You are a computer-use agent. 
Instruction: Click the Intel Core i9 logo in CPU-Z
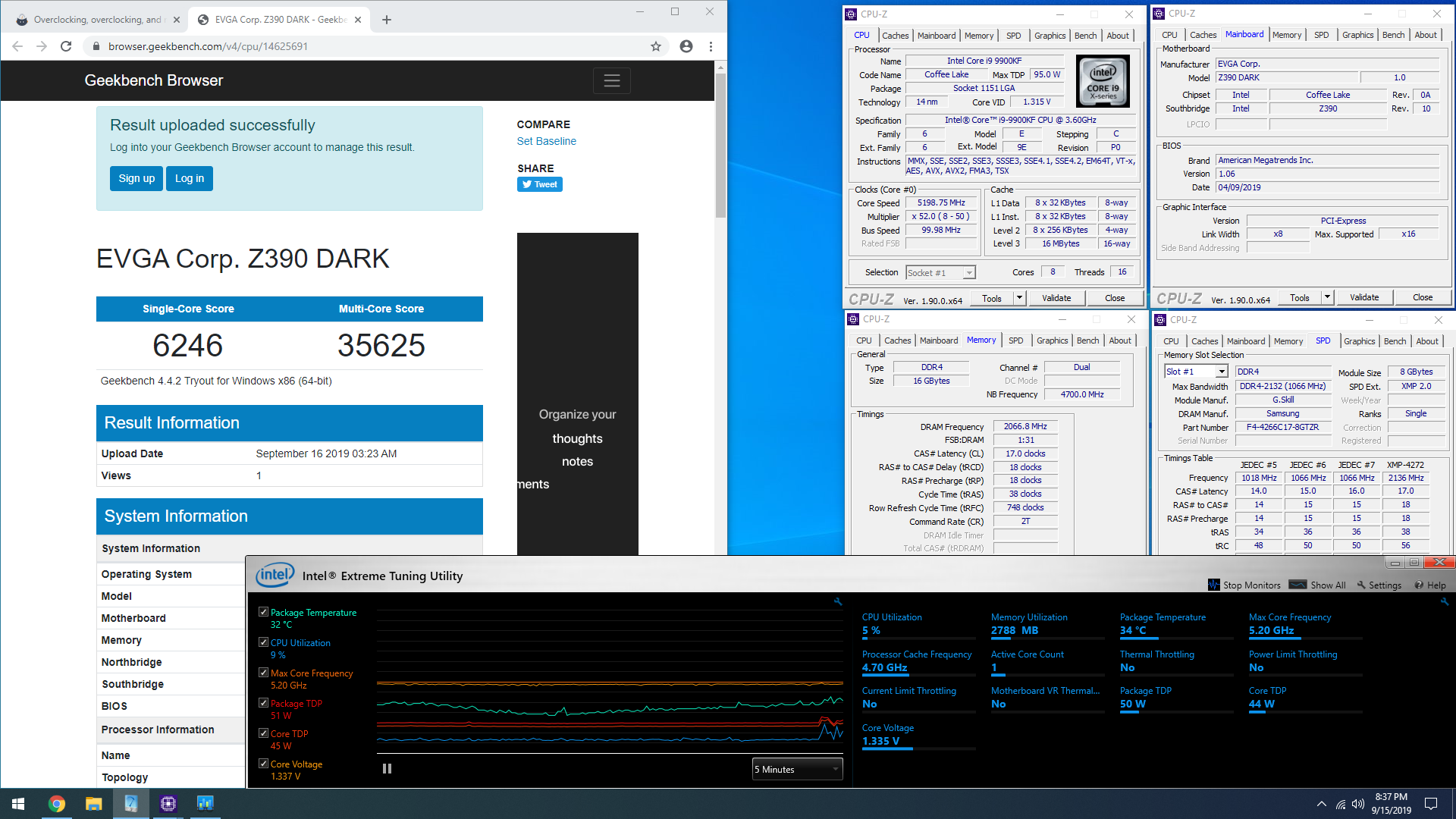(1103, 81)
